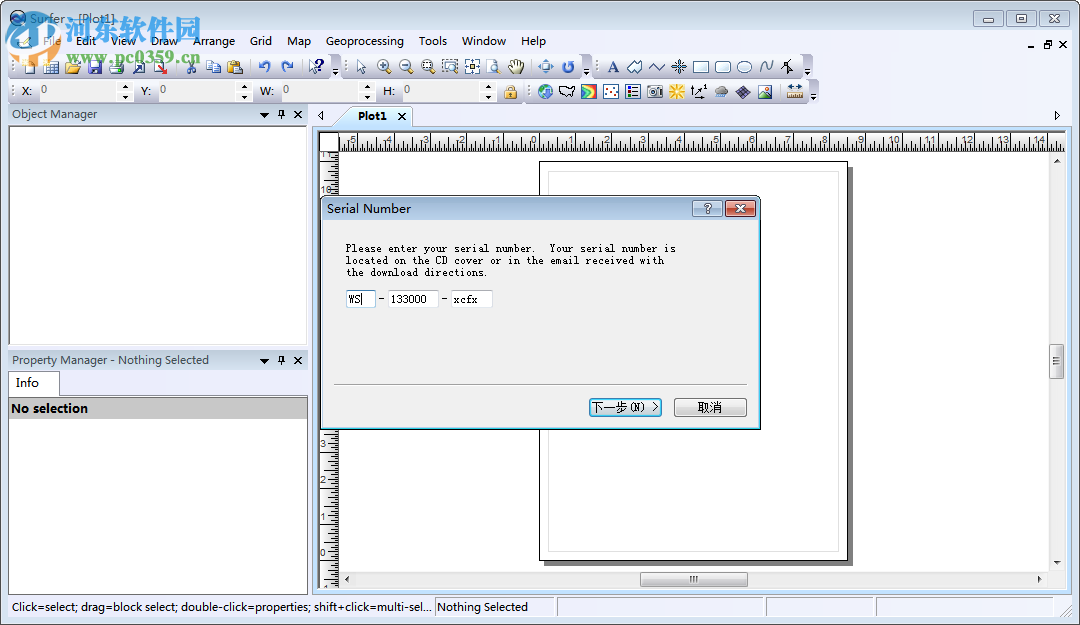This screenshot has width=1080, height=625.
Task: Click the 下一步(N) next button
Action: 625,407
